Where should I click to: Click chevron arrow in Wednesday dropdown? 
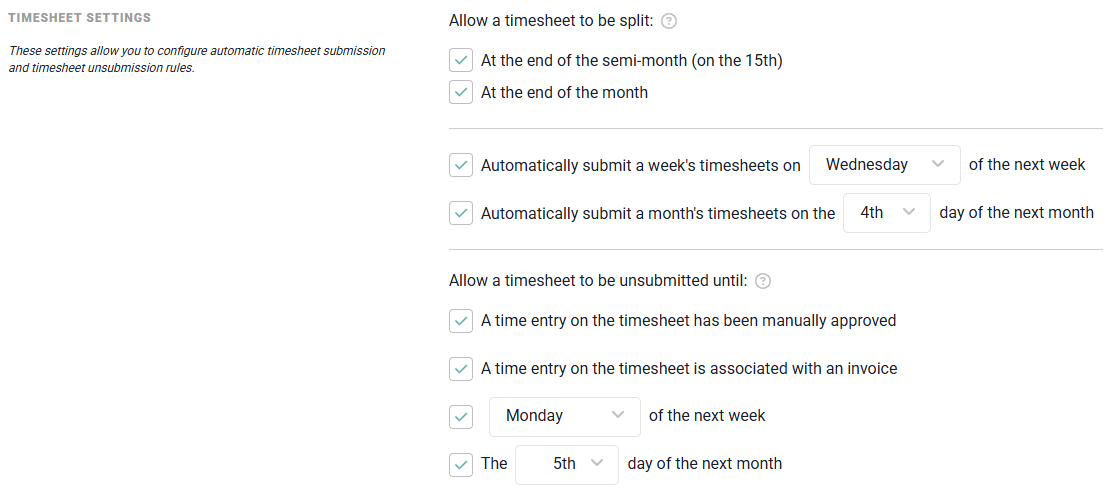click(937, 164)
